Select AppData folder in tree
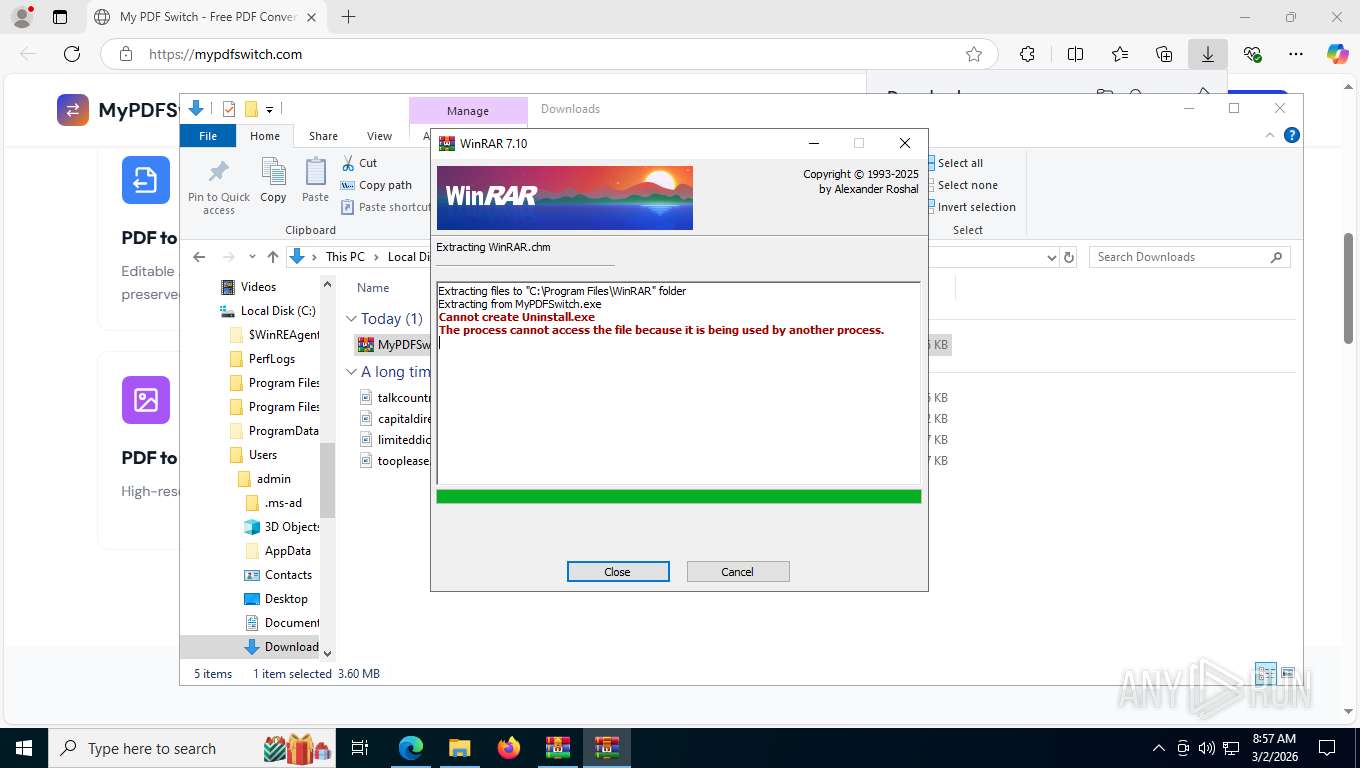 click(278, 551)
